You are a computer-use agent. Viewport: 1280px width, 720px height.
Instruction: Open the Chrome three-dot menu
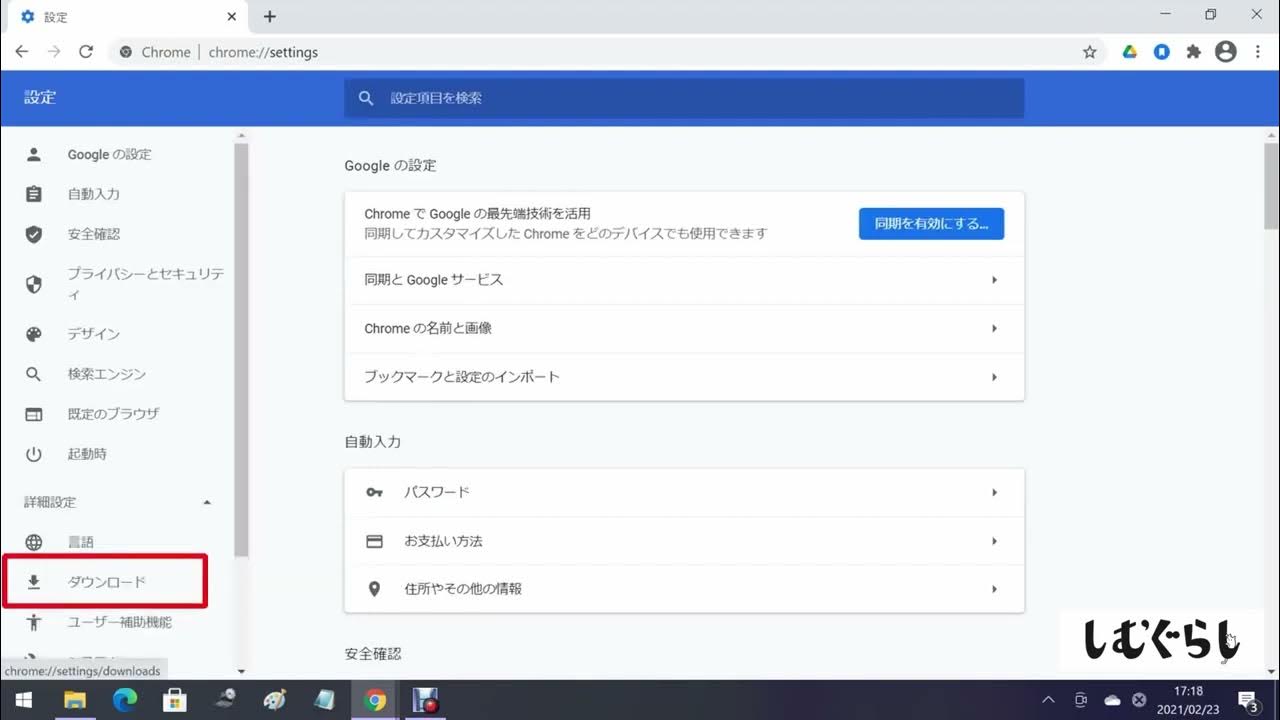click(1256, 52)
